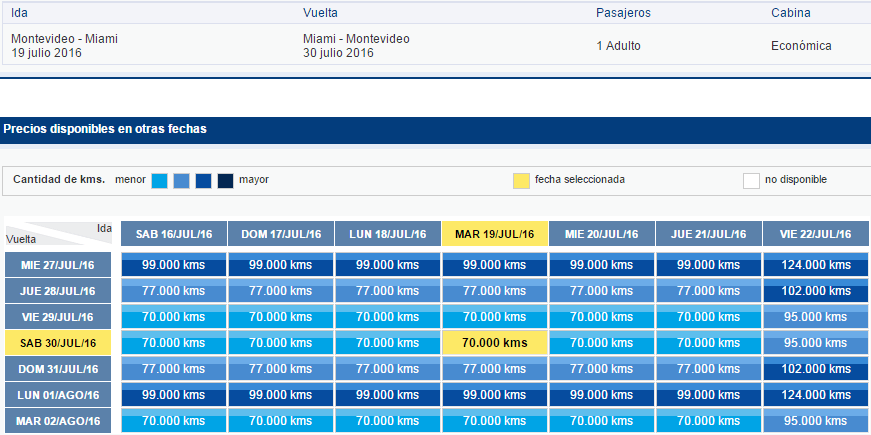
Task: Click the Precios disponibles en otras fechas heading
Action: pos(105,129)
